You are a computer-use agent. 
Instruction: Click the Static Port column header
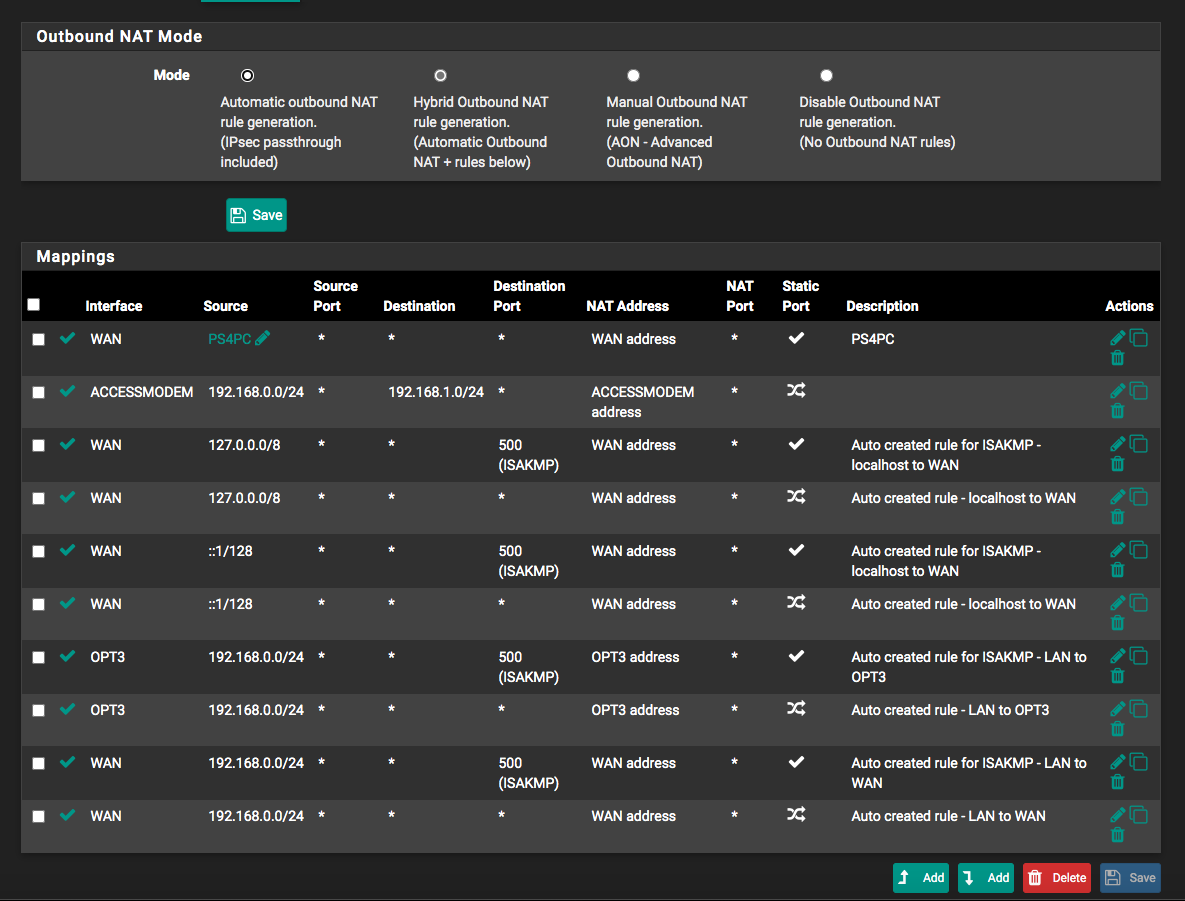(x=800, y=296)
